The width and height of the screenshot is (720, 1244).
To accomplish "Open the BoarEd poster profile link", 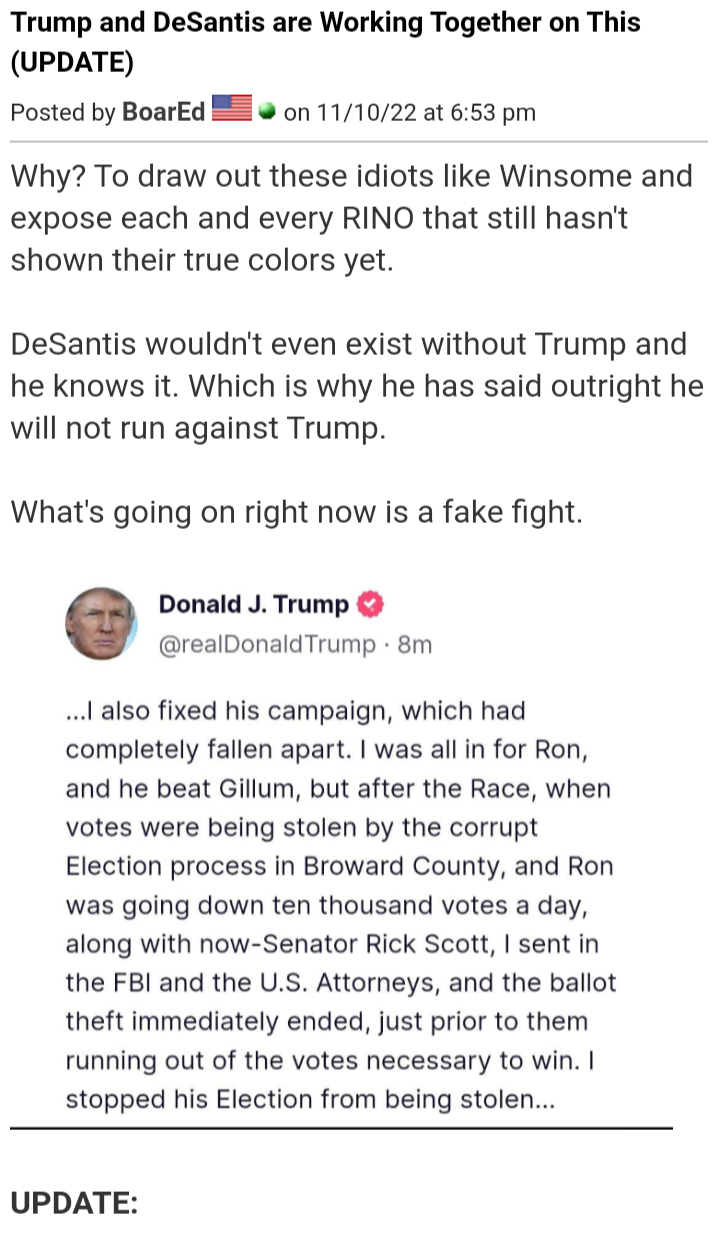I will click(164, 112).
